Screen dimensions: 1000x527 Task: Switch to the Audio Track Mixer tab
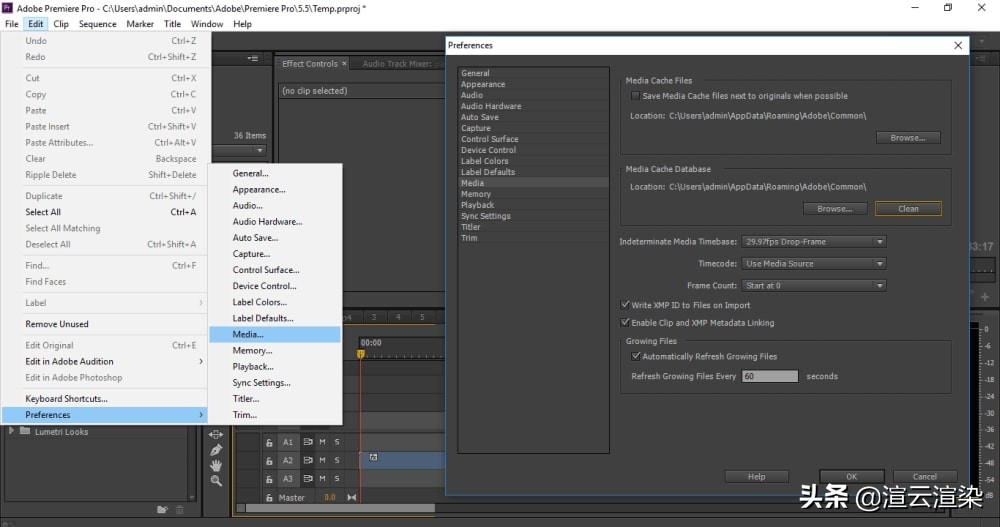click(x=397, y=64)
